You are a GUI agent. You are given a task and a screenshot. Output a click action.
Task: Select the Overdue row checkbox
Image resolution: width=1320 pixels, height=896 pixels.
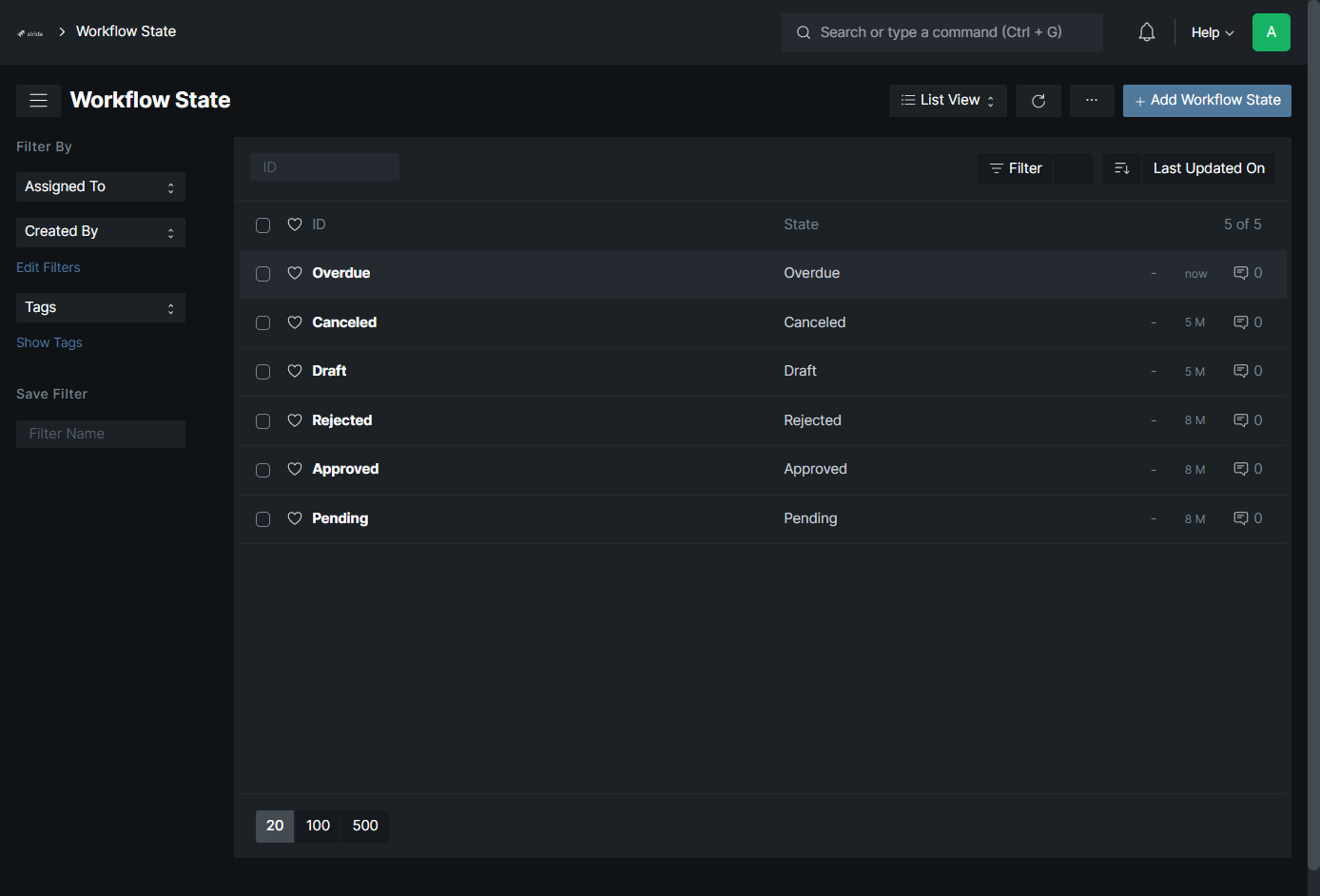click(263, 274)
